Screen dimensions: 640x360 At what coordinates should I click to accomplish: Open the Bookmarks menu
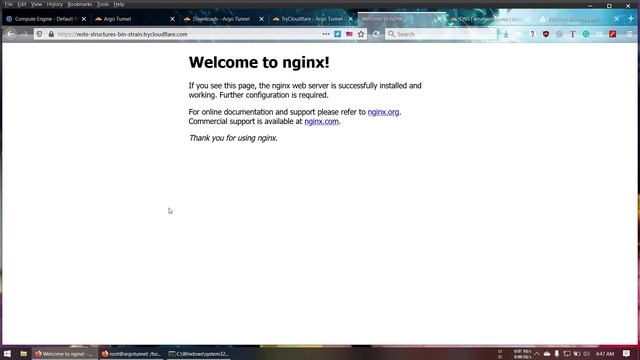tap(80, 4)
